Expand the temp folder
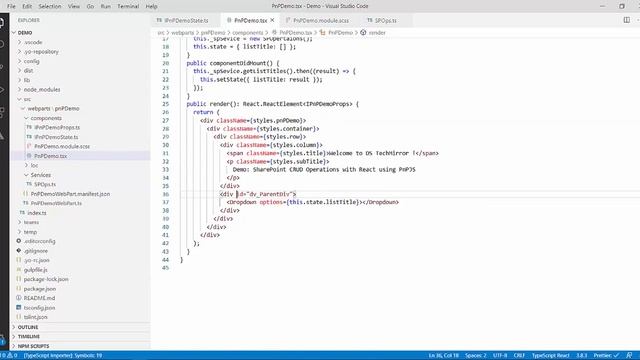The height and width of the screenshot is (360, 640). coord(30,232)
